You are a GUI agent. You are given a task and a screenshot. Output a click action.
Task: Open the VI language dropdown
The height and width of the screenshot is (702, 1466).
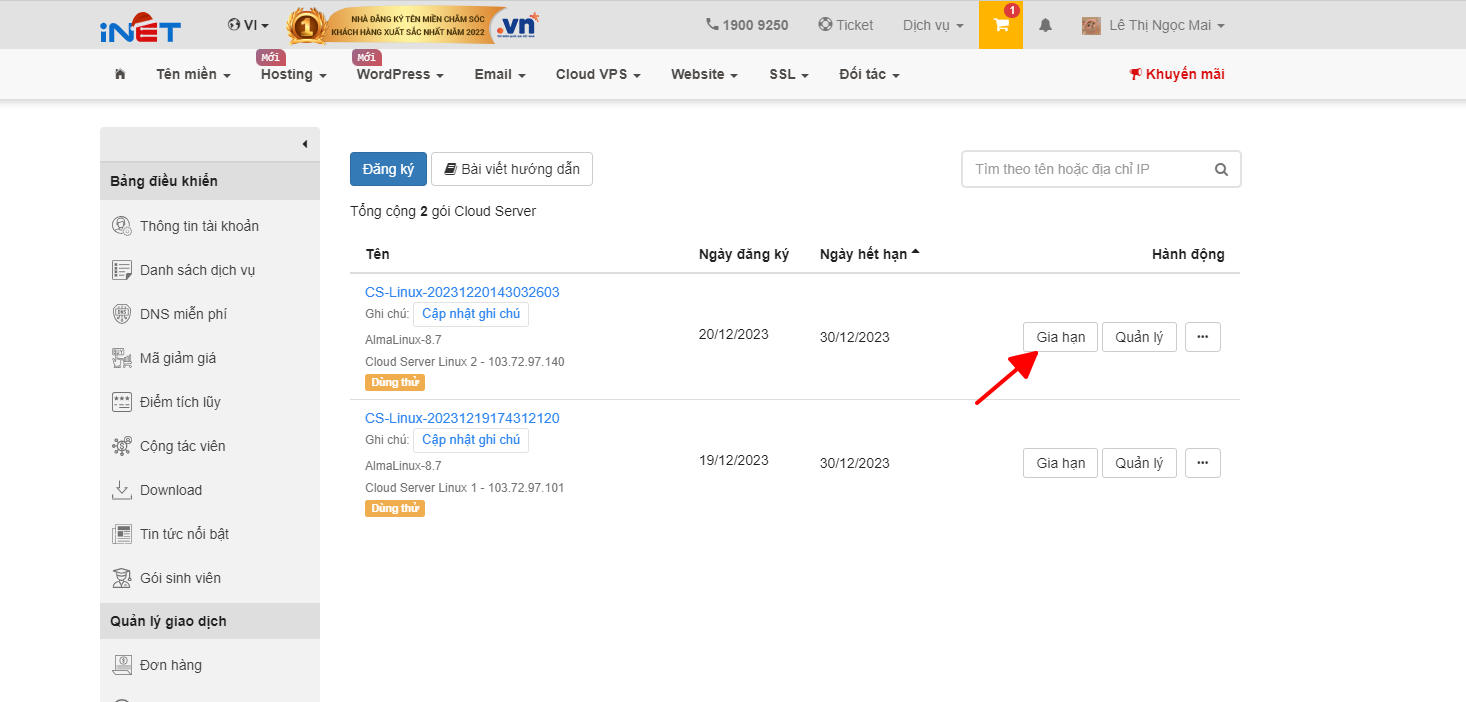pyautogui.click(x=248, y=24)
